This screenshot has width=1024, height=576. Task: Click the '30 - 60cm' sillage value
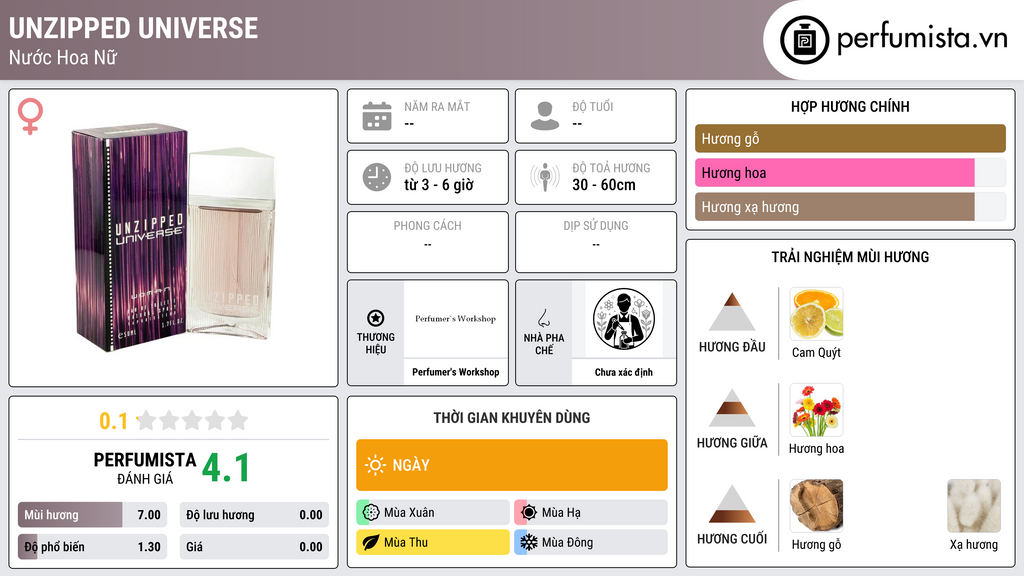[x=604, y=185]
